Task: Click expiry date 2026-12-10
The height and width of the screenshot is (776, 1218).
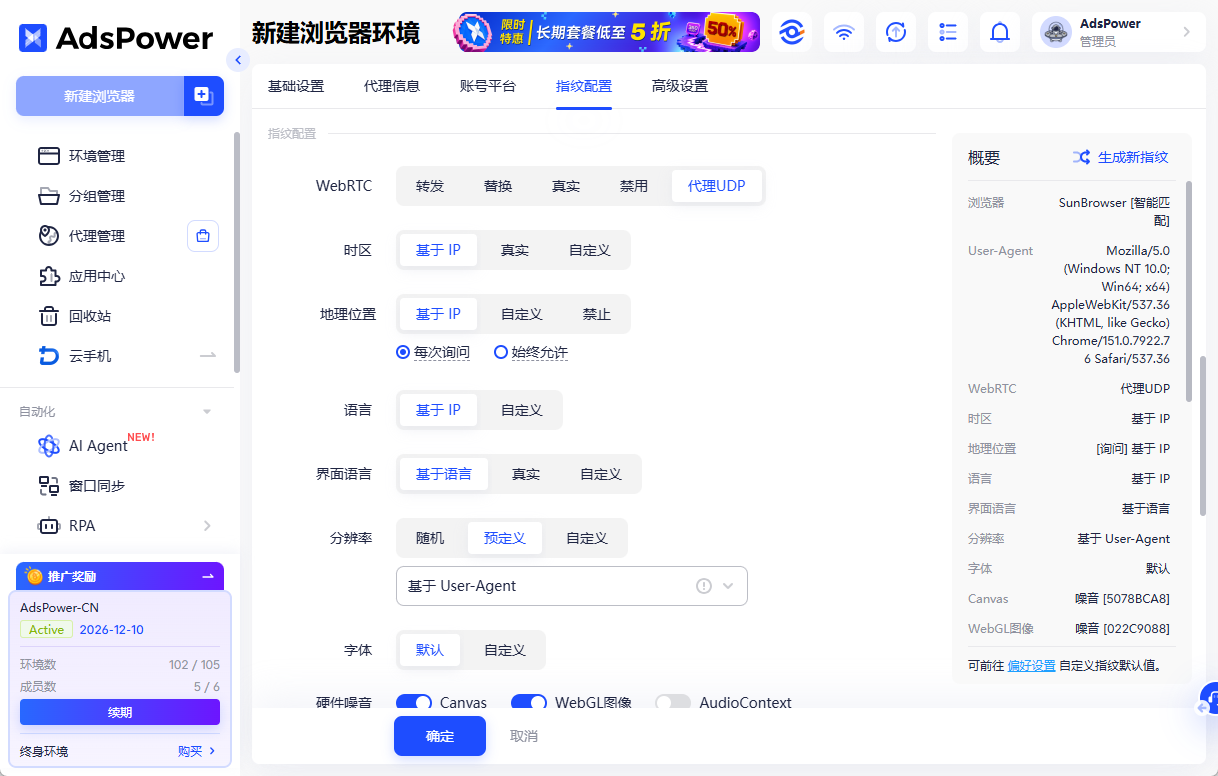Action: coord(112,630)
